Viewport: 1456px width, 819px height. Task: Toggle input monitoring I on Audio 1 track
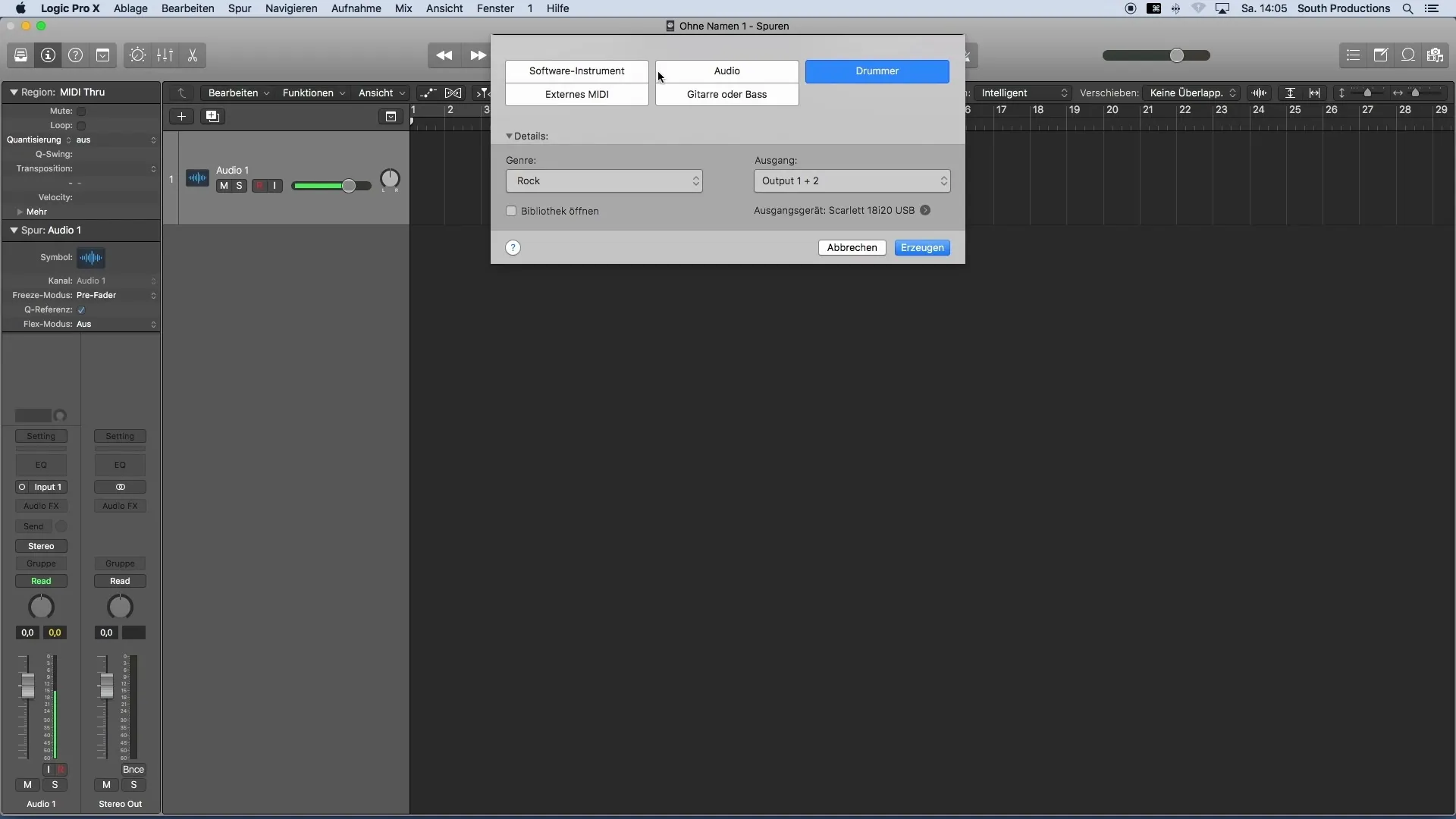(275, 186)
